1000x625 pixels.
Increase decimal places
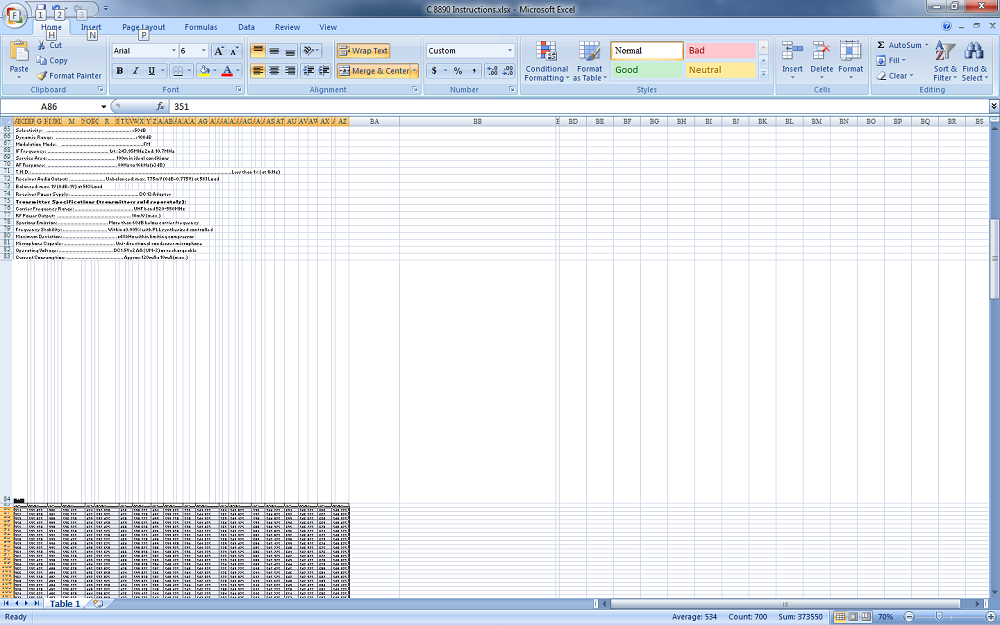(x=492, y=71)
